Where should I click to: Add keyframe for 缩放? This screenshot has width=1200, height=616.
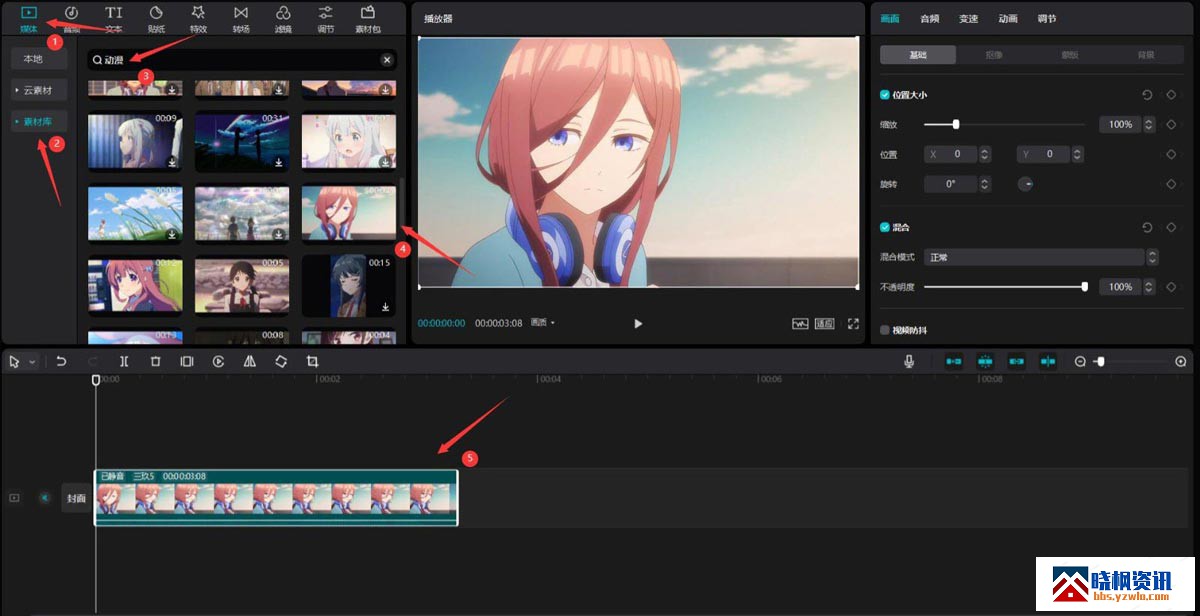tap(1171, 125)
